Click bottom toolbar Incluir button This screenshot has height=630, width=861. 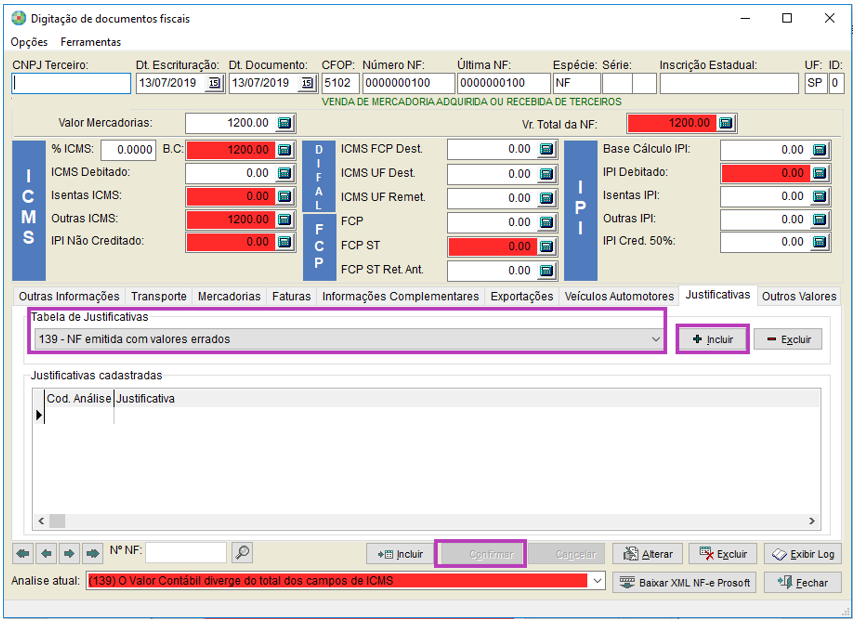pyautogui.click(x=400, y=554)
